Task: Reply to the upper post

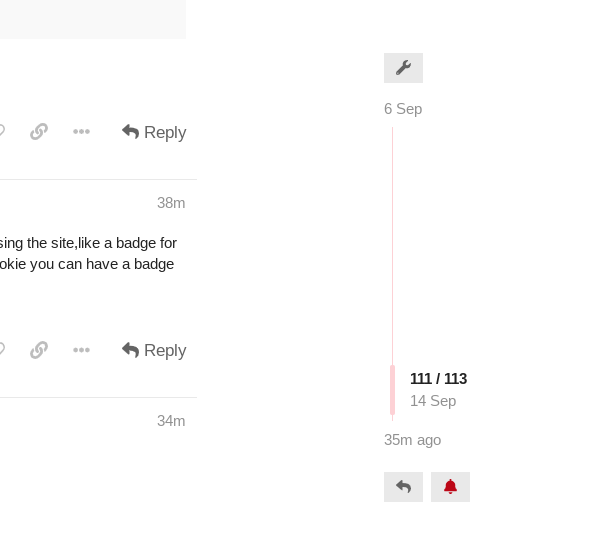Action: 154,132
